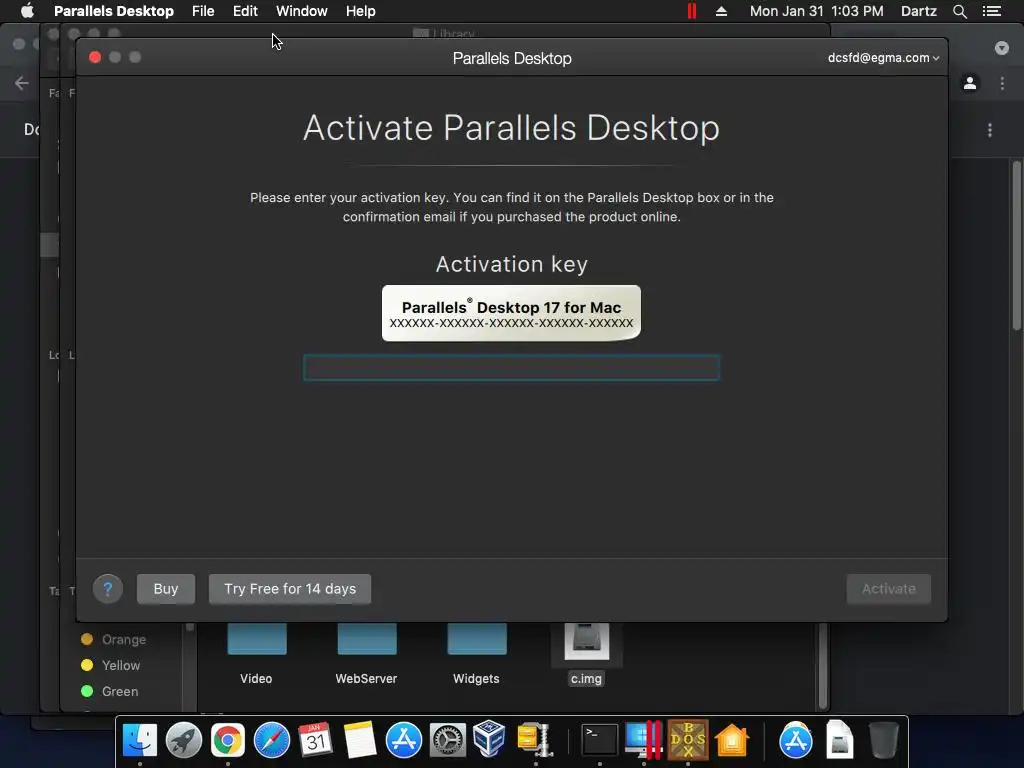Open the Window menu
This screenshot has width=1024, height=768.
click(302, 11)
